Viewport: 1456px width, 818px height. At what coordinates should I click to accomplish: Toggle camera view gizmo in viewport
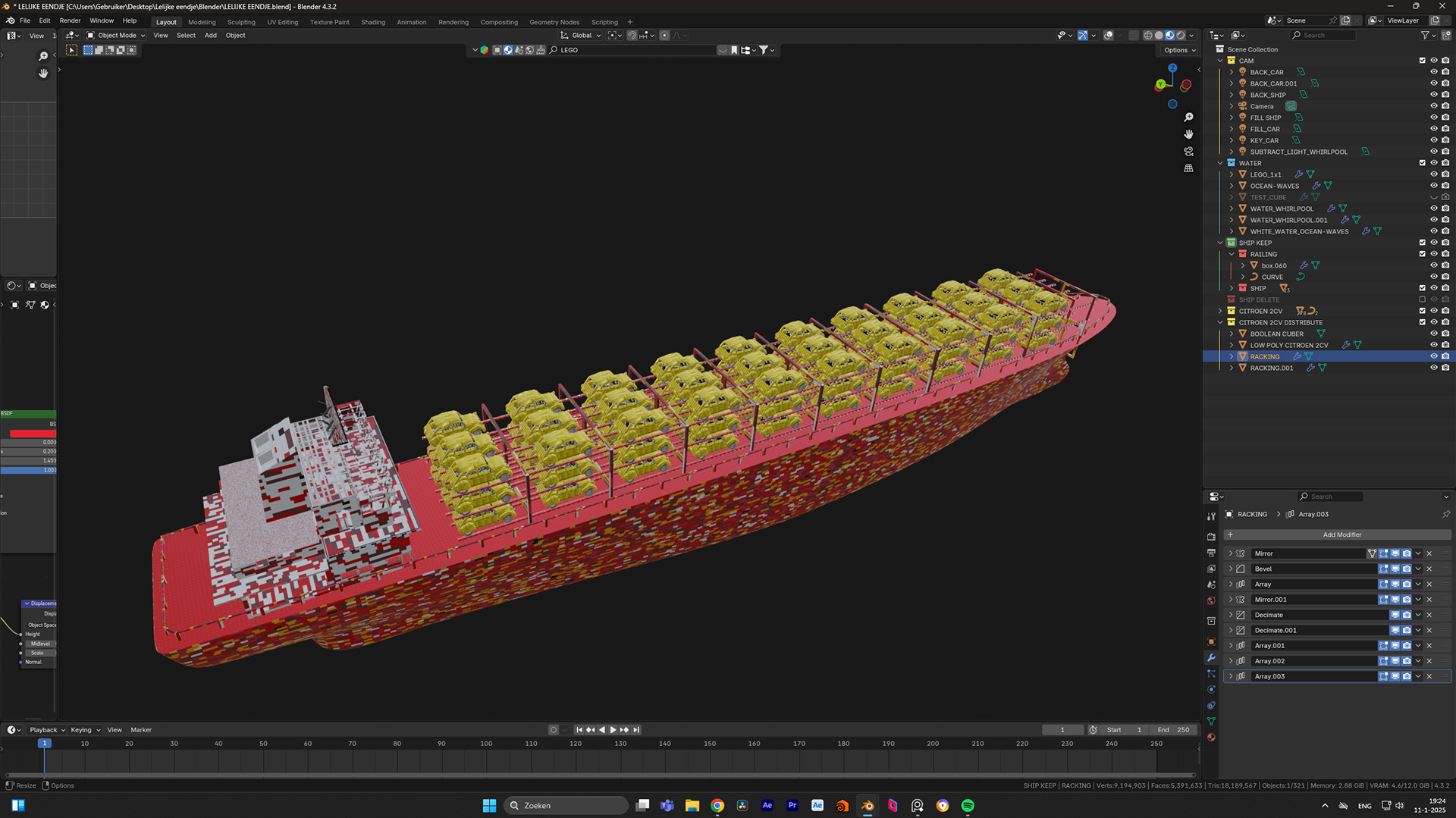[1188, 152]
